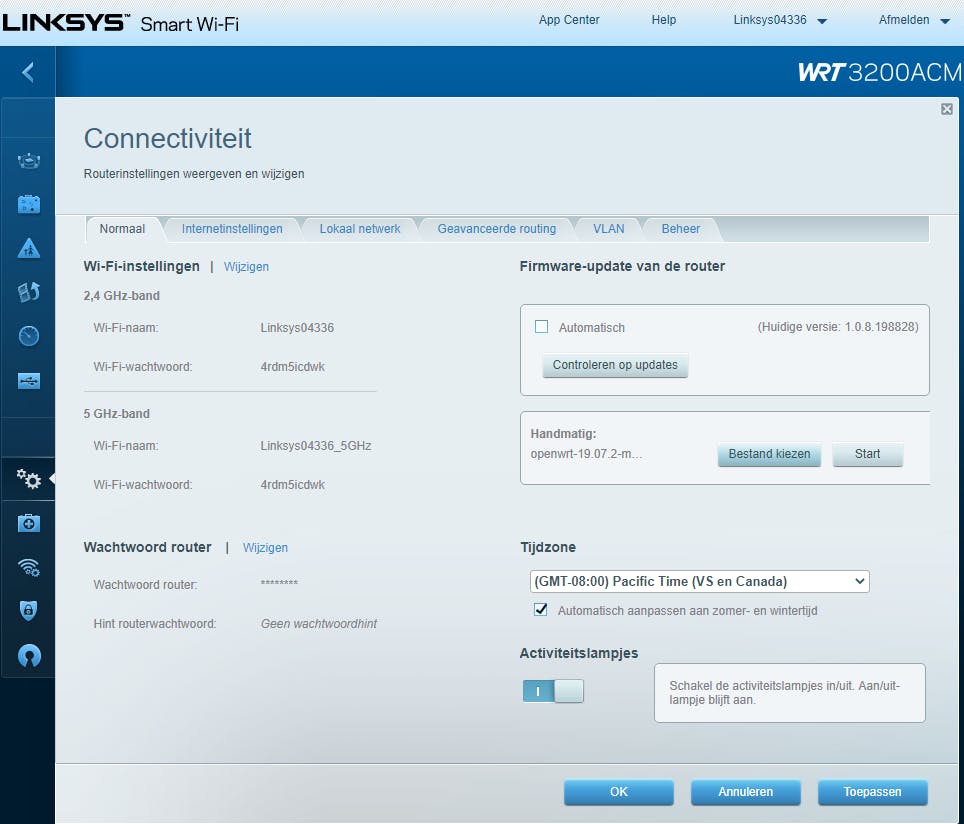Confirm settings with OK button
The image size is (964, 824).
pyautogui.click(x=618, y=792)
